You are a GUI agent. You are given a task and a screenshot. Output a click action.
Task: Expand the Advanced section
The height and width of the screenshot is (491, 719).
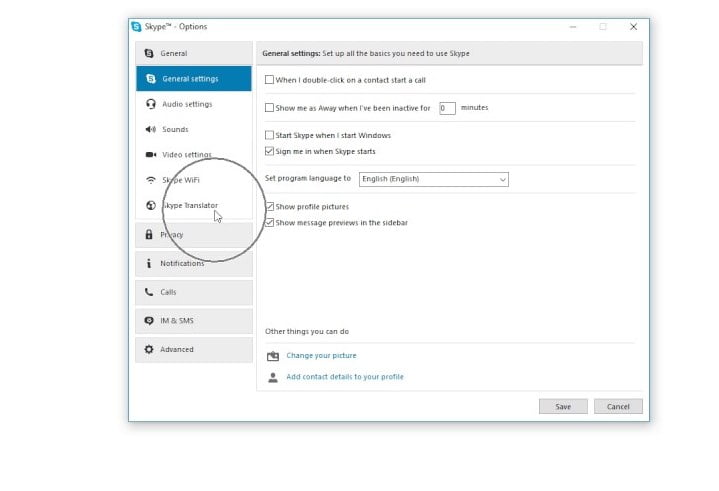tap(194, 349)
